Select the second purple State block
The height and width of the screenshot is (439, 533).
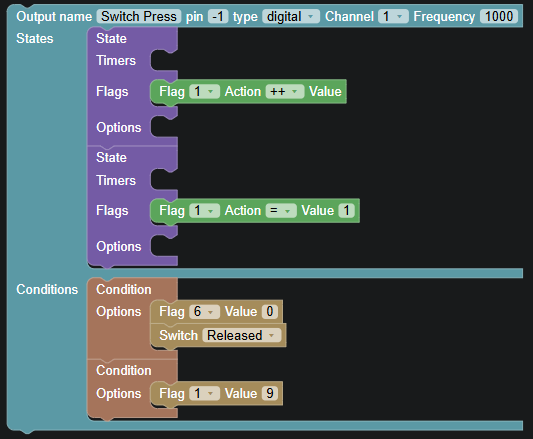[x=111, y=157]
